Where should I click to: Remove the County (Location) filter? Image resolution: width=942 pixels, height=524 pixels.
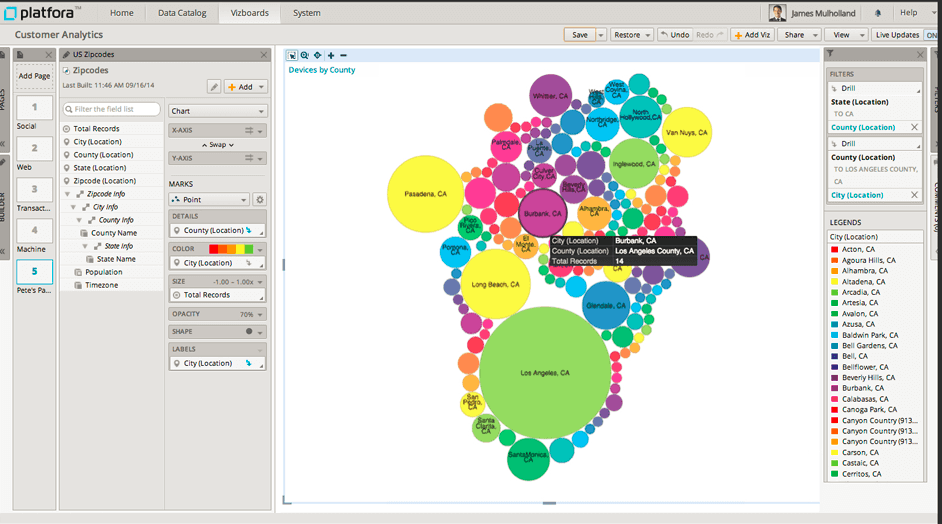[x=914, y=128]
